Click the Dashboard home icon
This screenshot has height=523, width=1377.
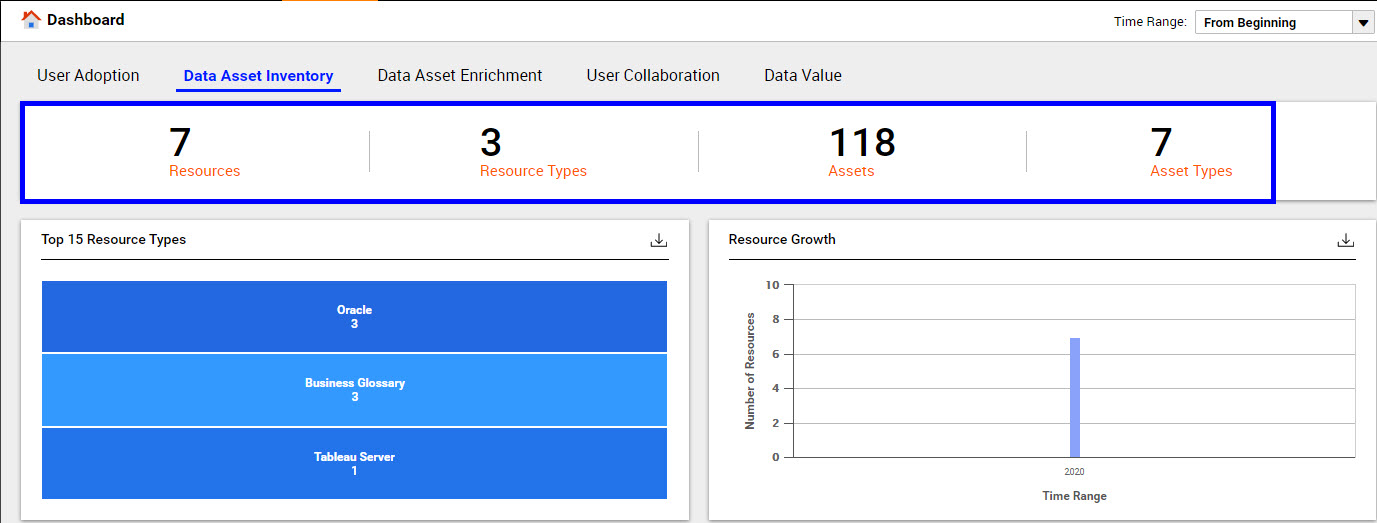31,19
